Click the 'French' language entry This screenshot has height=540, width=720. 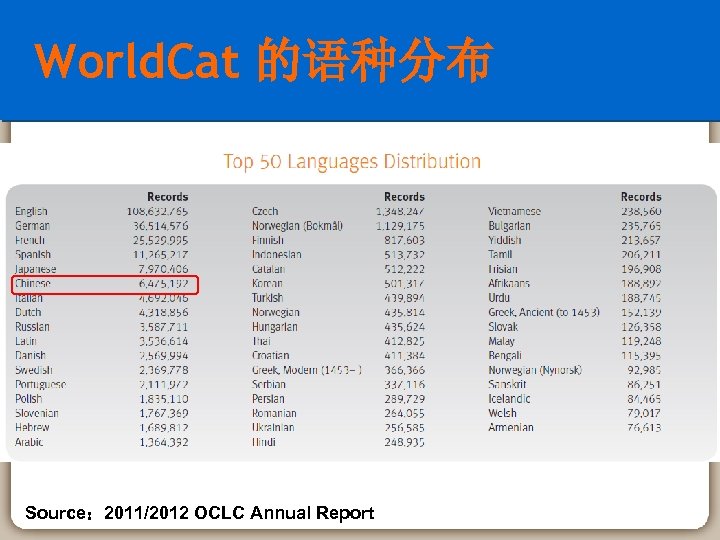point(30,240)
